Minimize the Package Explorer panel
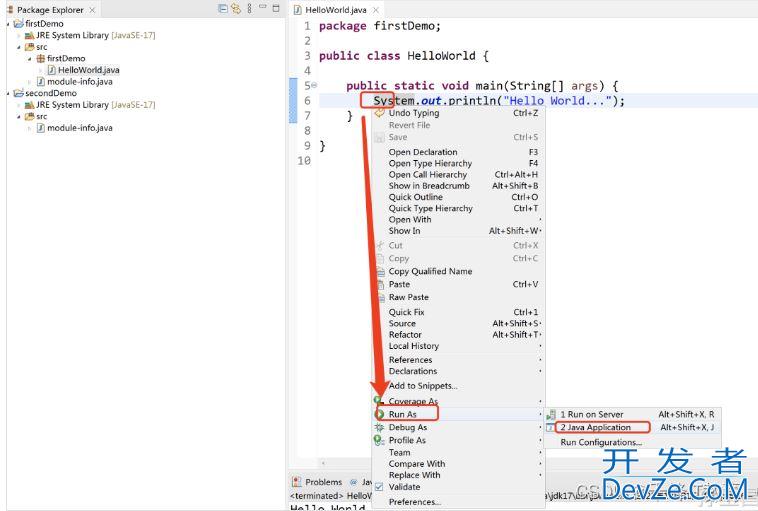 click(x=262, y=7)
